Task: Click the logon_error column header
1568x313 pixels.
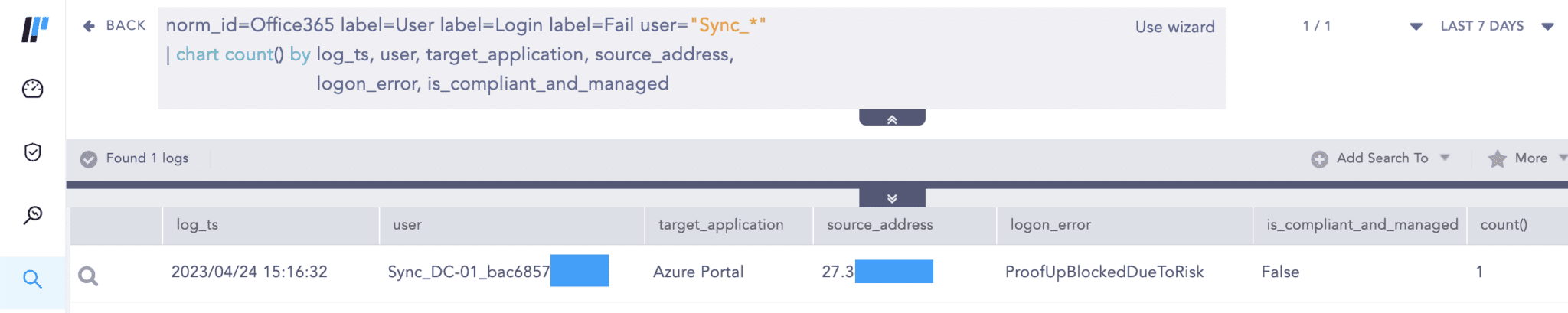Action: (x=1050, y=224)
